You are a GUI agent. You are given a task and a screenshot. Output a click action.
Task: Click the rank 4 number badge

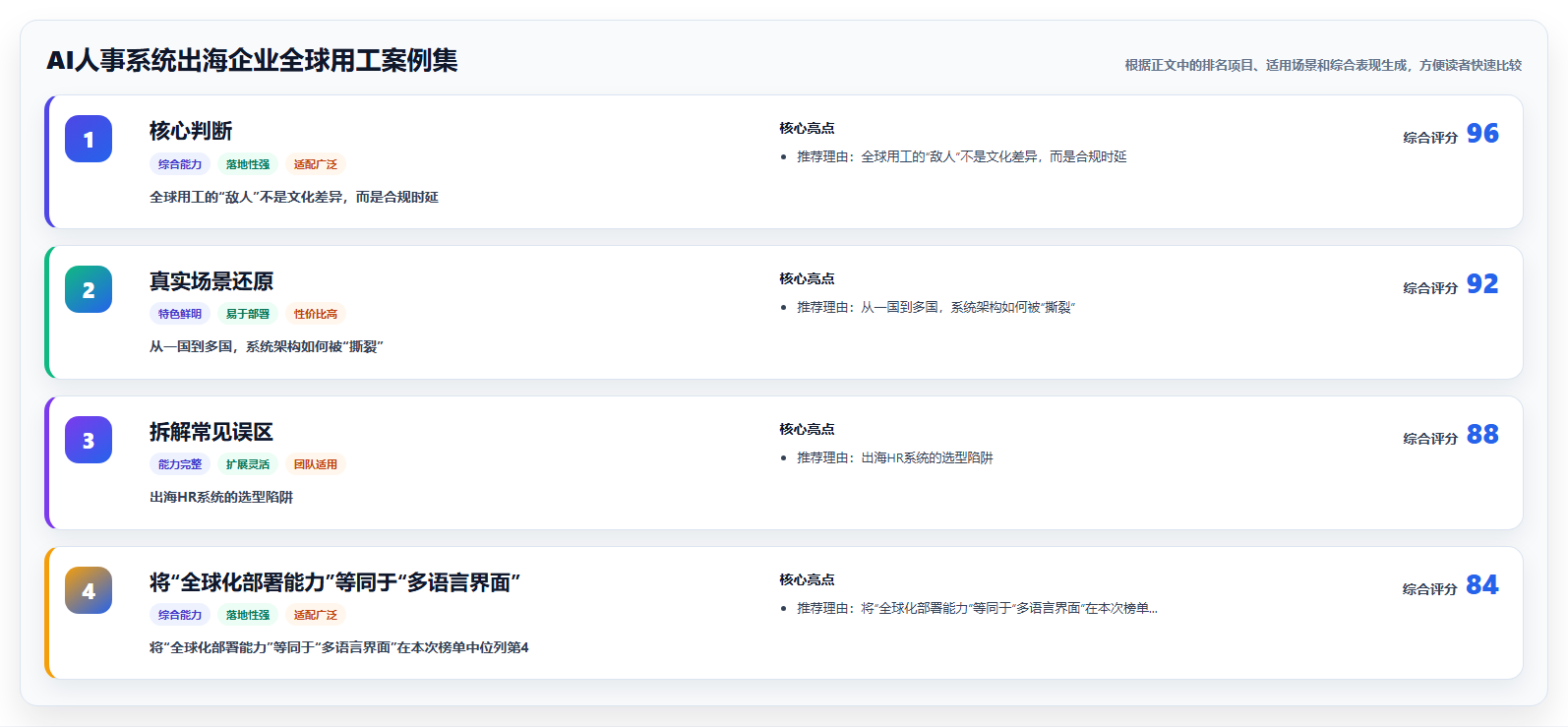[x=89, y=590]
